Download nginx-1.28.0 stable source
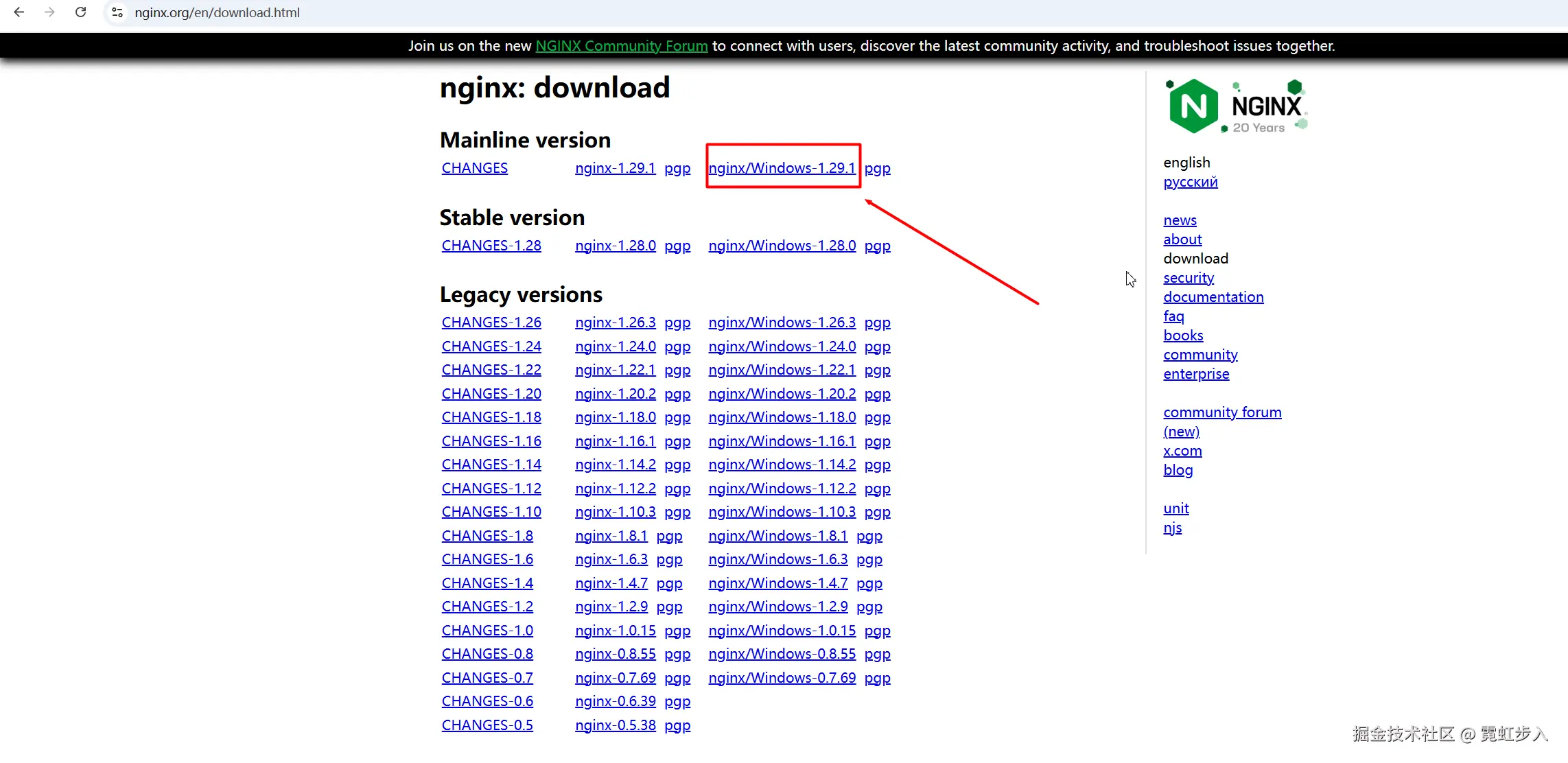Viewport: 1568px width, 763px height. tap(615, 246)
